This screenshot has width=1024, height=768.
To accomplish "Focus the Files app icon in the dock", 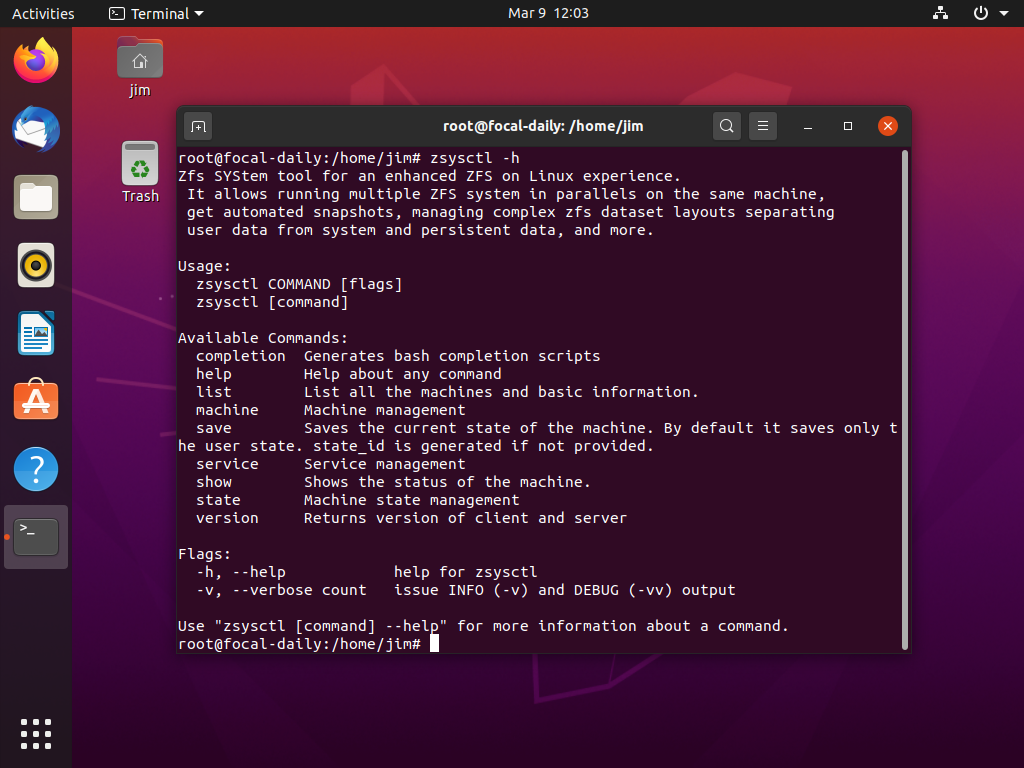I will [35, 197].
